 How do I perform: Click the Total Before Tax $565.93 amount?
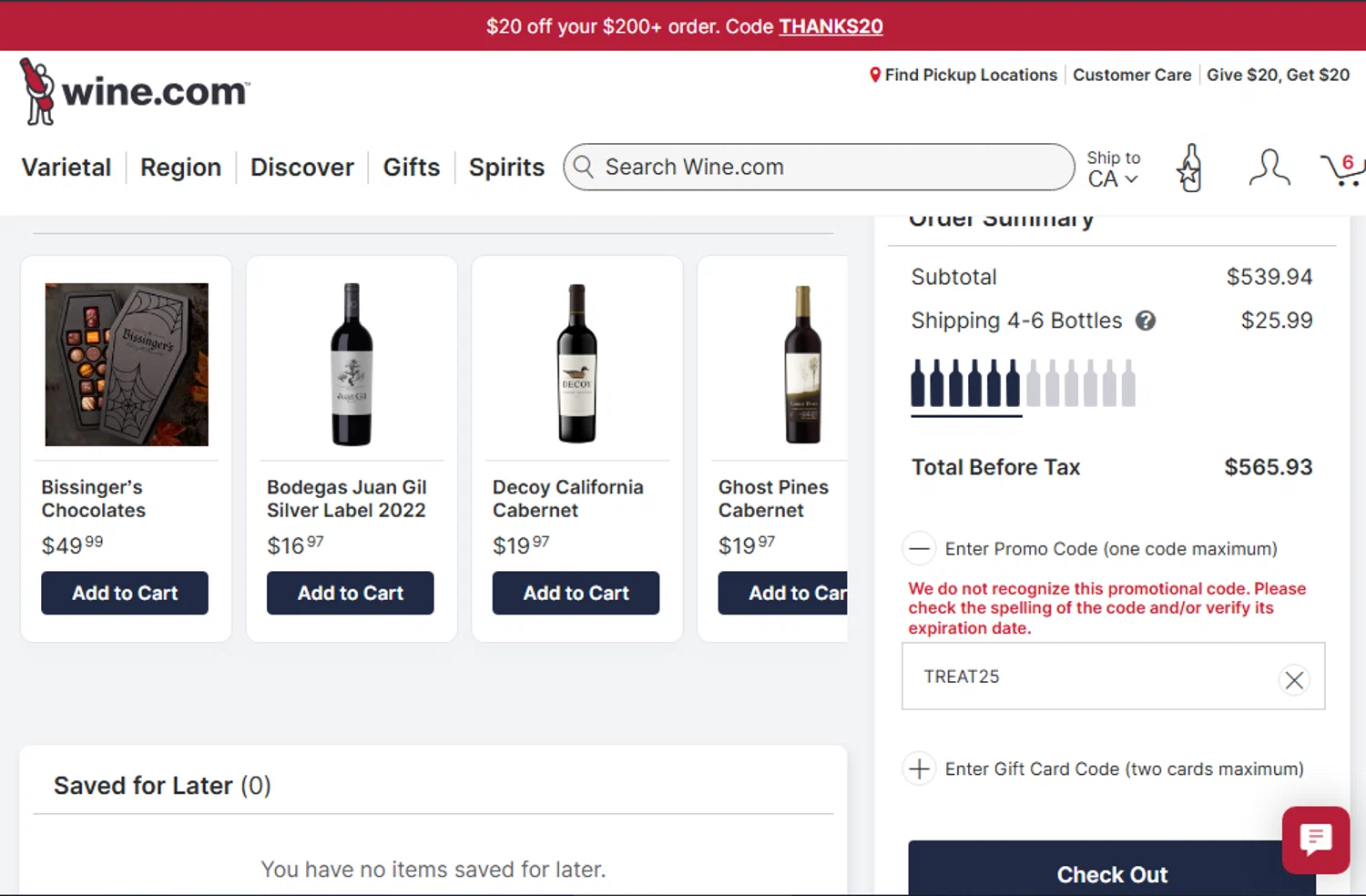pyautogui.click(x=1268, y=467)
